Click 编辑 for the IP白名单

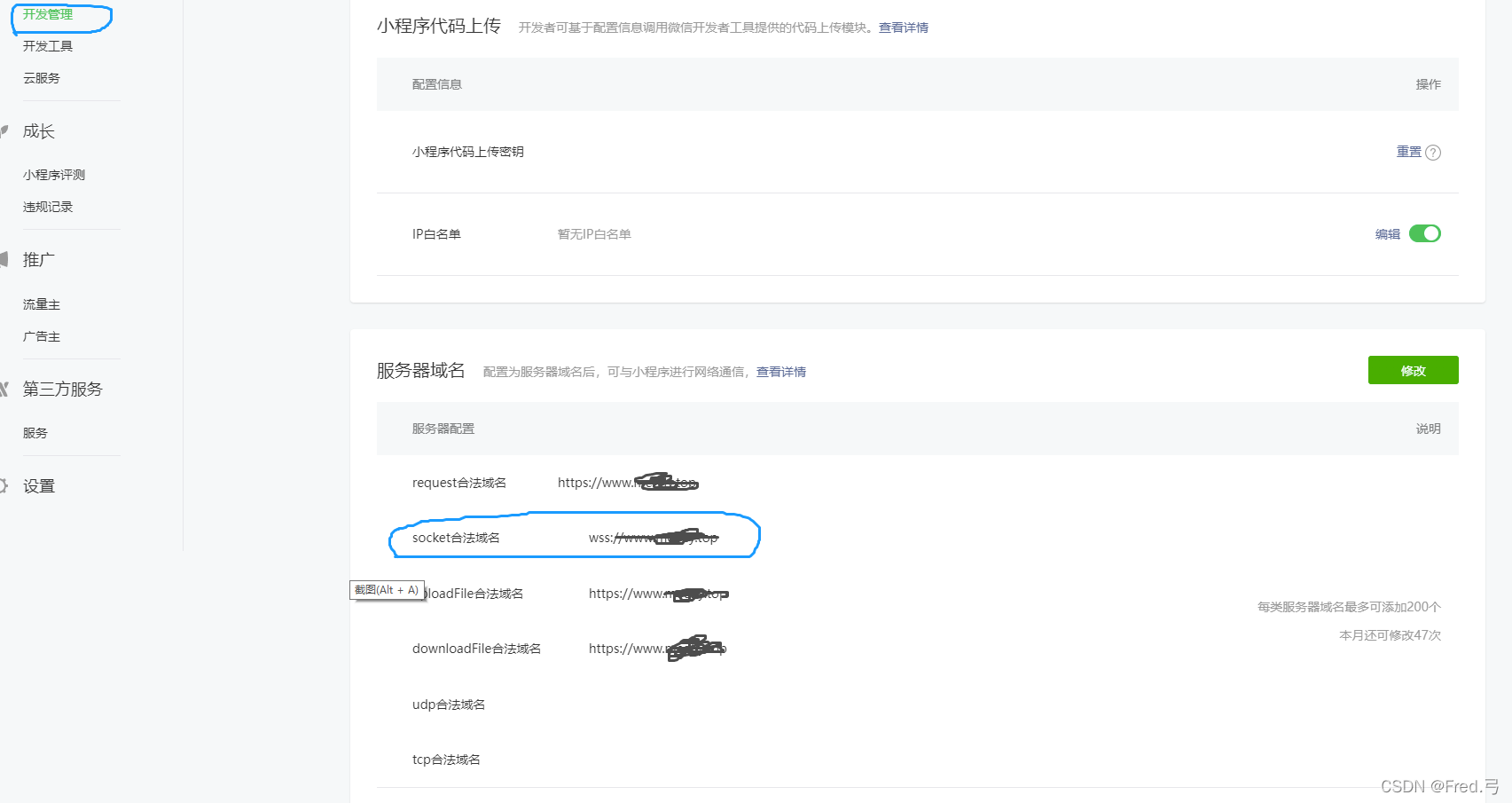tap(1388, 234)
